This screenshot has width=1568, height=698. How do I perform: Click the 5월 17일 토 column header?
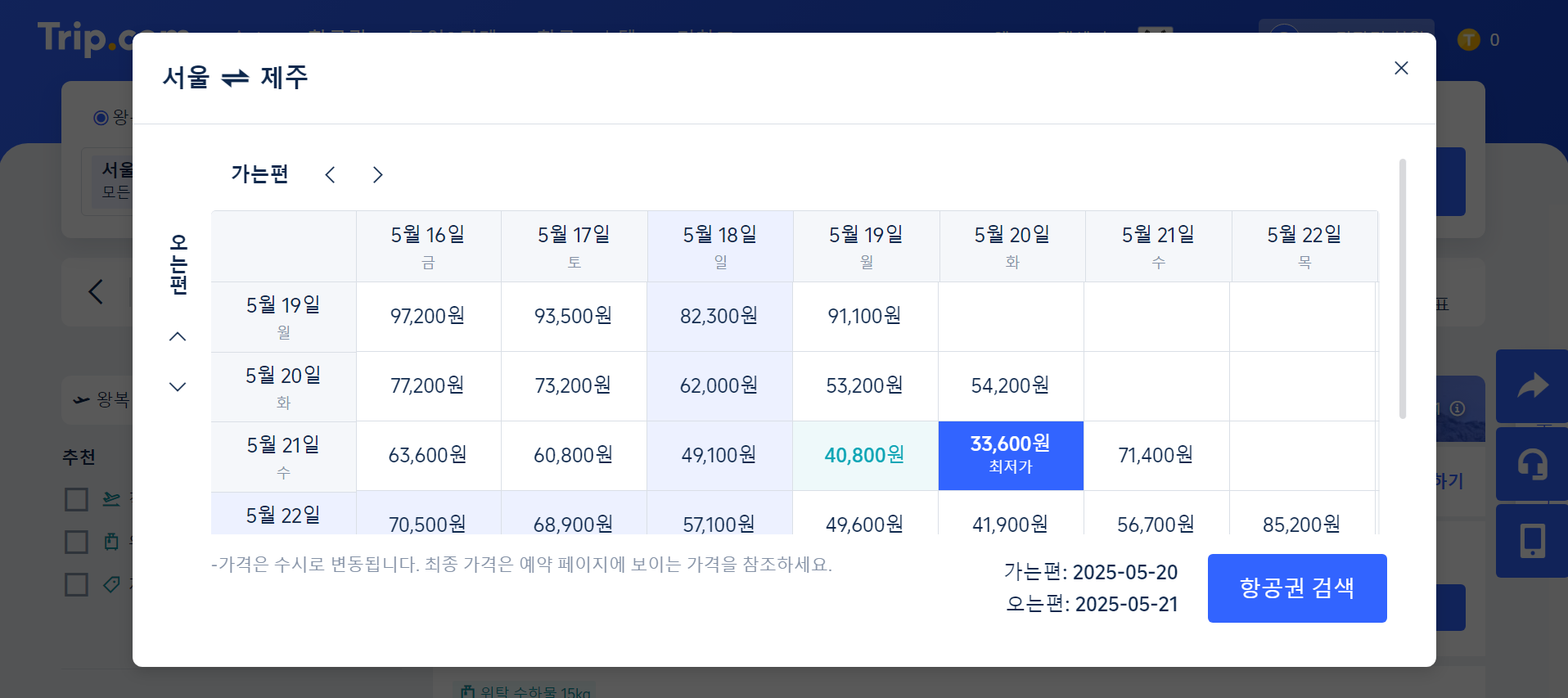574,246
